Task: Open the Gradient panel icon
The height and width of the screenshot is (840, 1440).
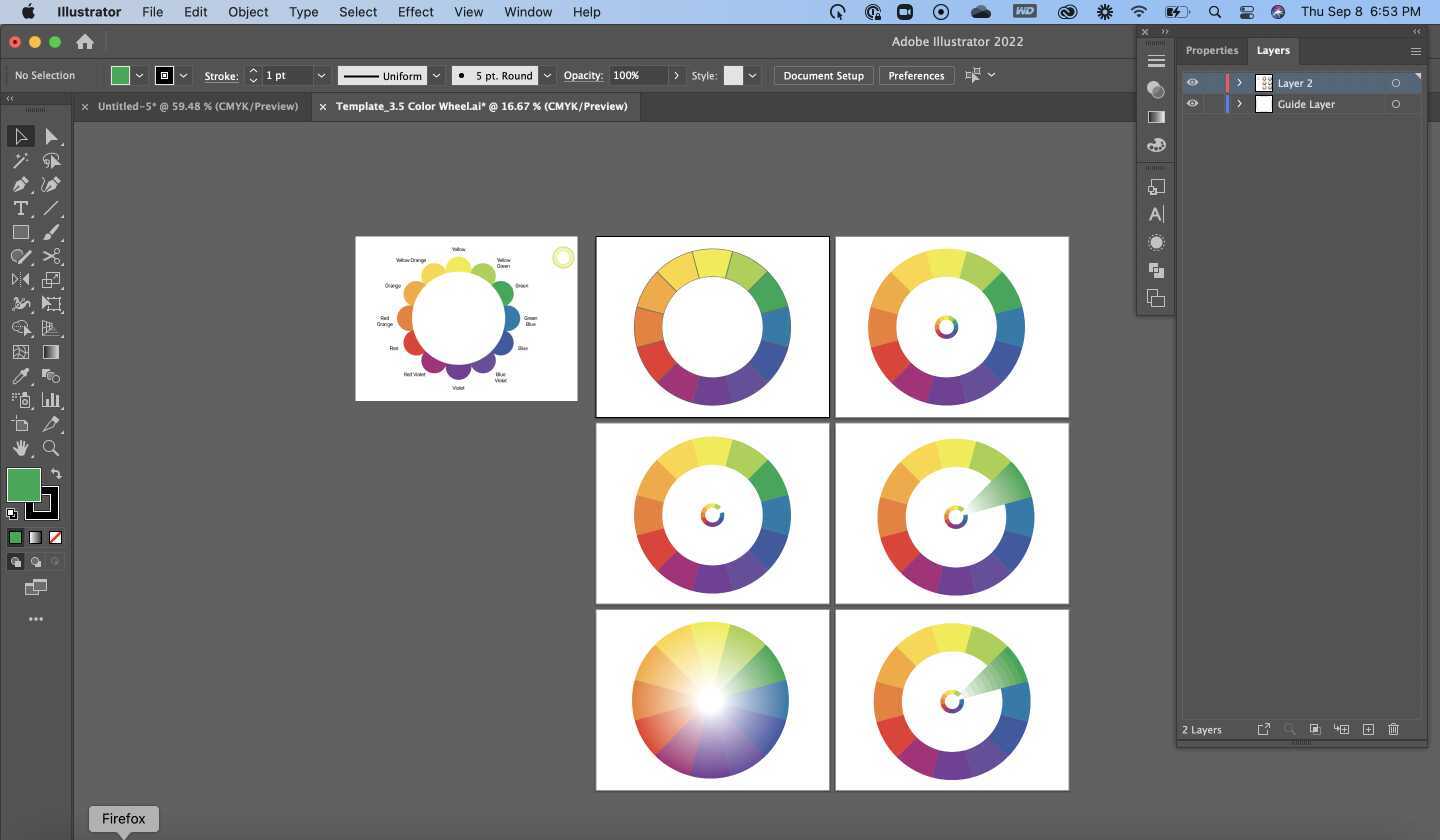Action: tap(1156, 117)
